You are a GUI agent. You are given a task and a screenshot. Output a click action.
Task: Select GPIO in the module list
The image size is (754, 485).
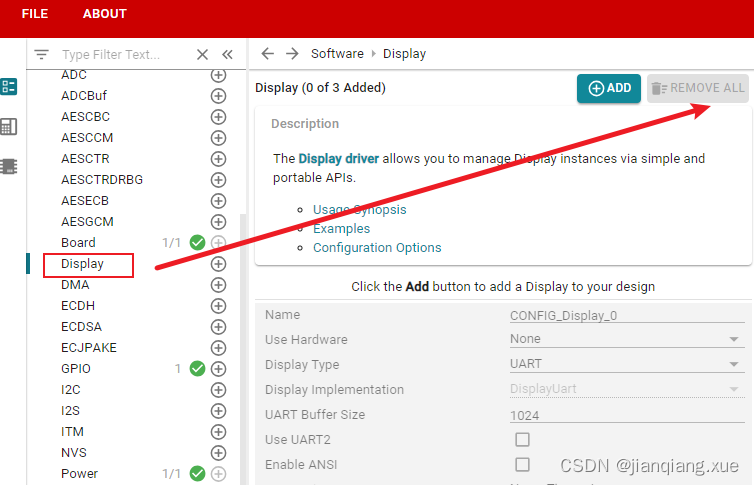pos(75,369)
